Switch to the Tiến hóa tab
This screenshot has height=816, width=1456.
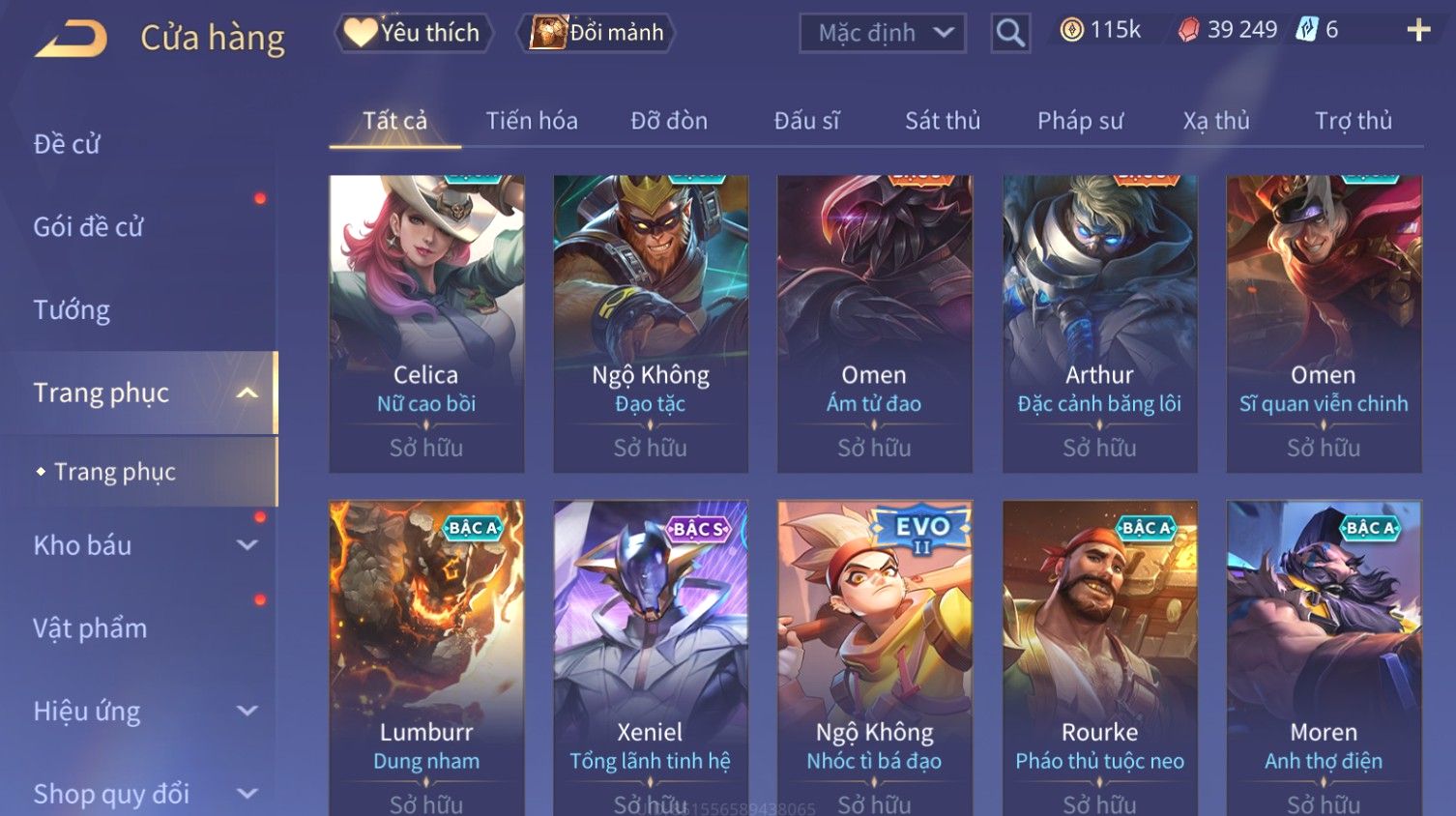click(x=532, y=121)
